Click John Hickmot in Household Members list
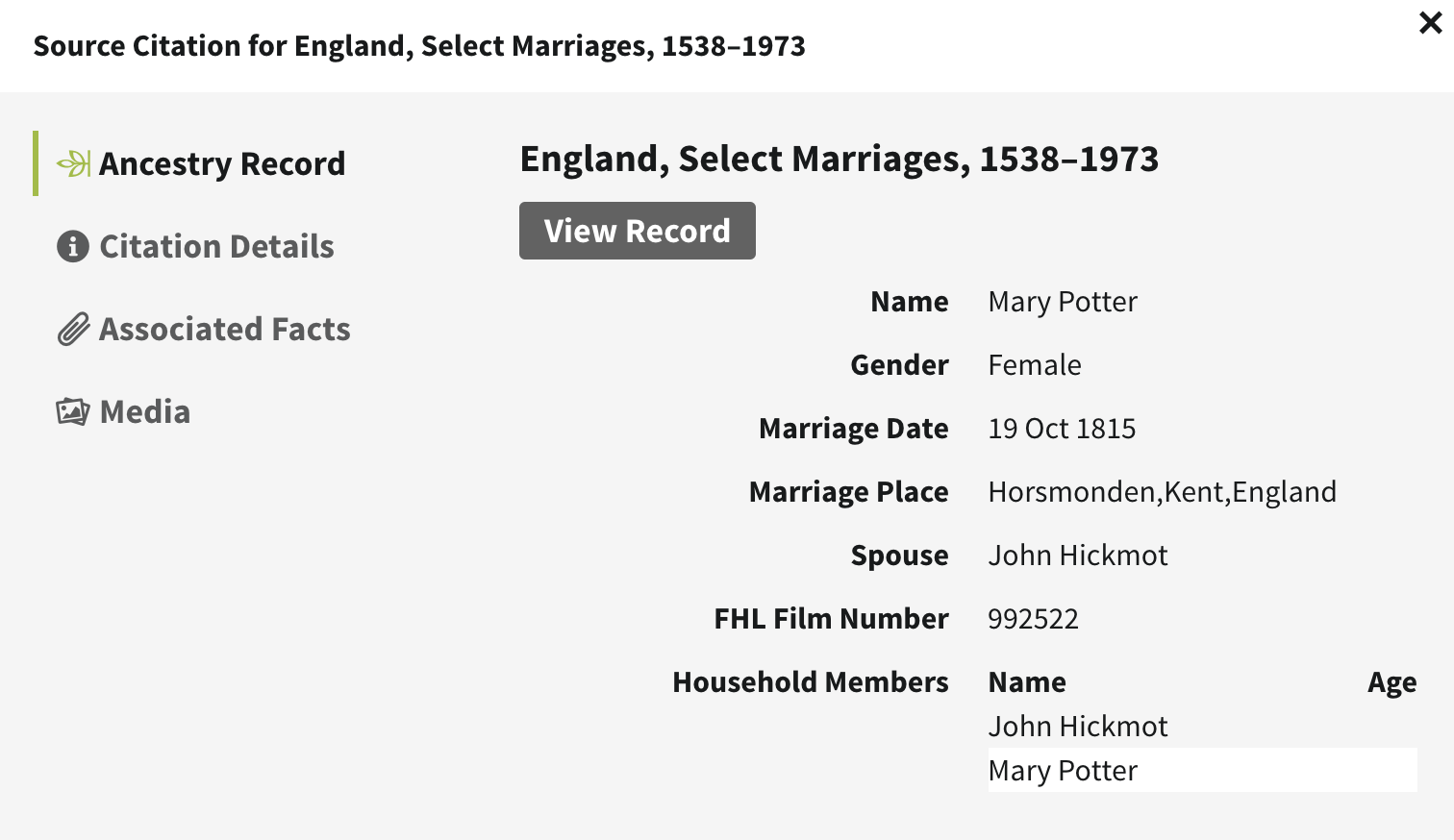The height and width of the screenshot is (840, 1454). (x=1077, y=727)
